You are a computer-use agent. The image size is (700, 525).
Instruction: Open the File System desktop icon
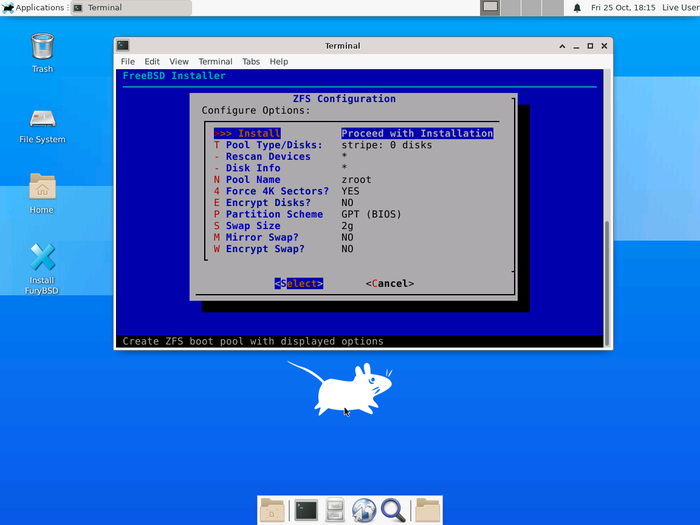click(x=42, y=126)
